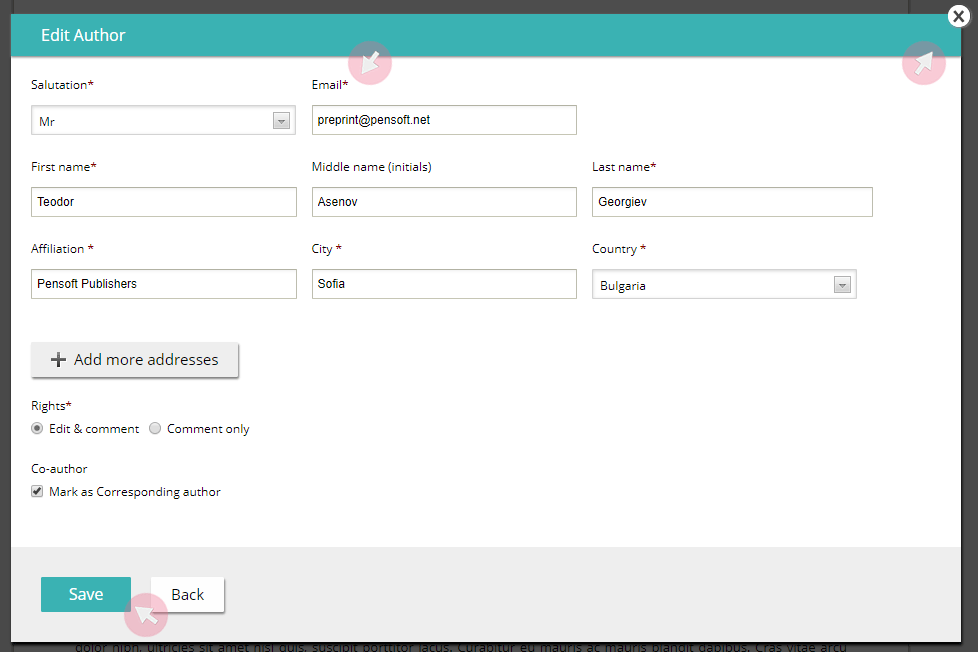Click the Email input field
Image resolution: width=978 pixels, height=652 pixels.
(444, 120)
